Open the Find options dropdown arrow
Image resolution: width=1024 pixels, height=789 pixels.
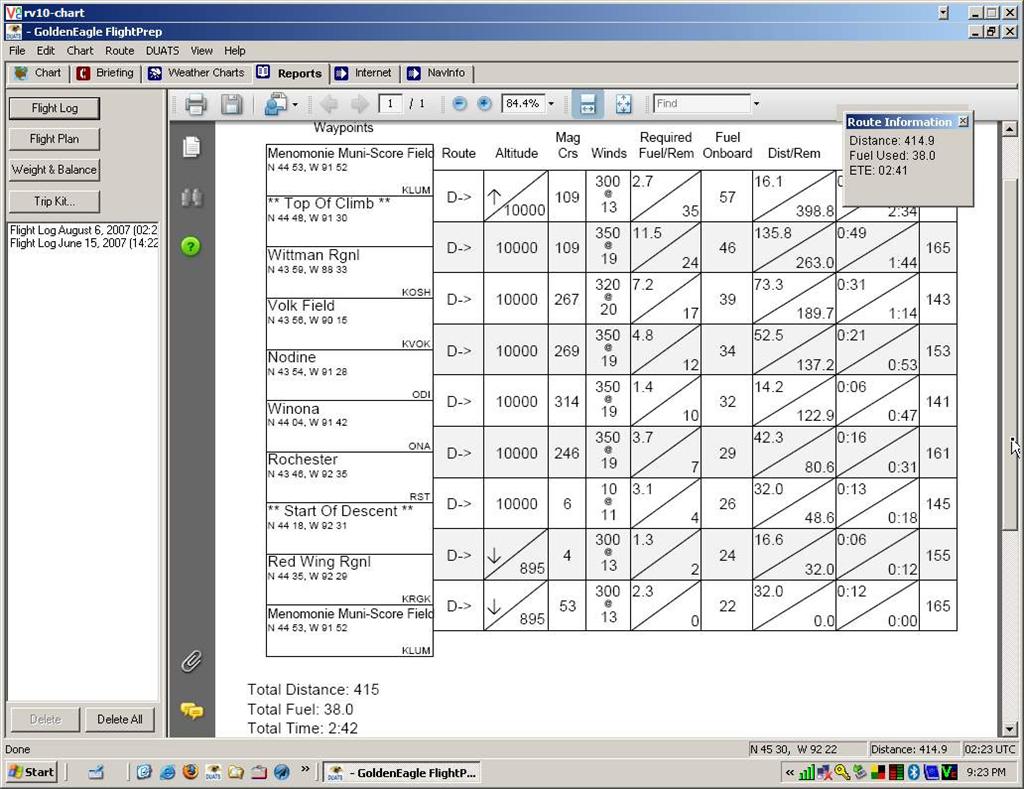[756, 104]
